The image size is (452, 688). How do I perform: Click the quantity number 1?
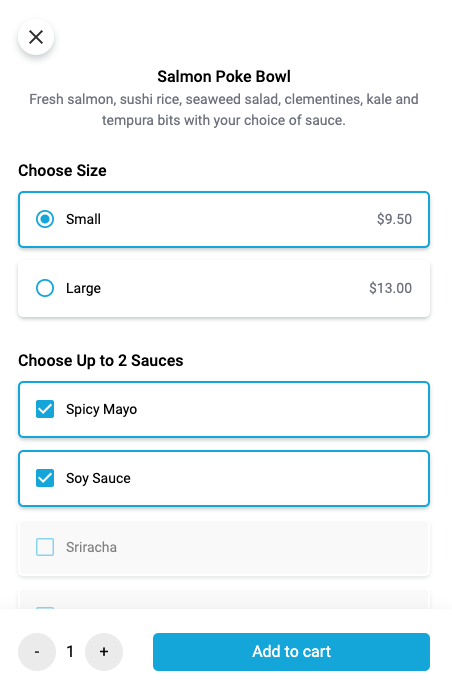pyautogui.click(x=70, y=652)
